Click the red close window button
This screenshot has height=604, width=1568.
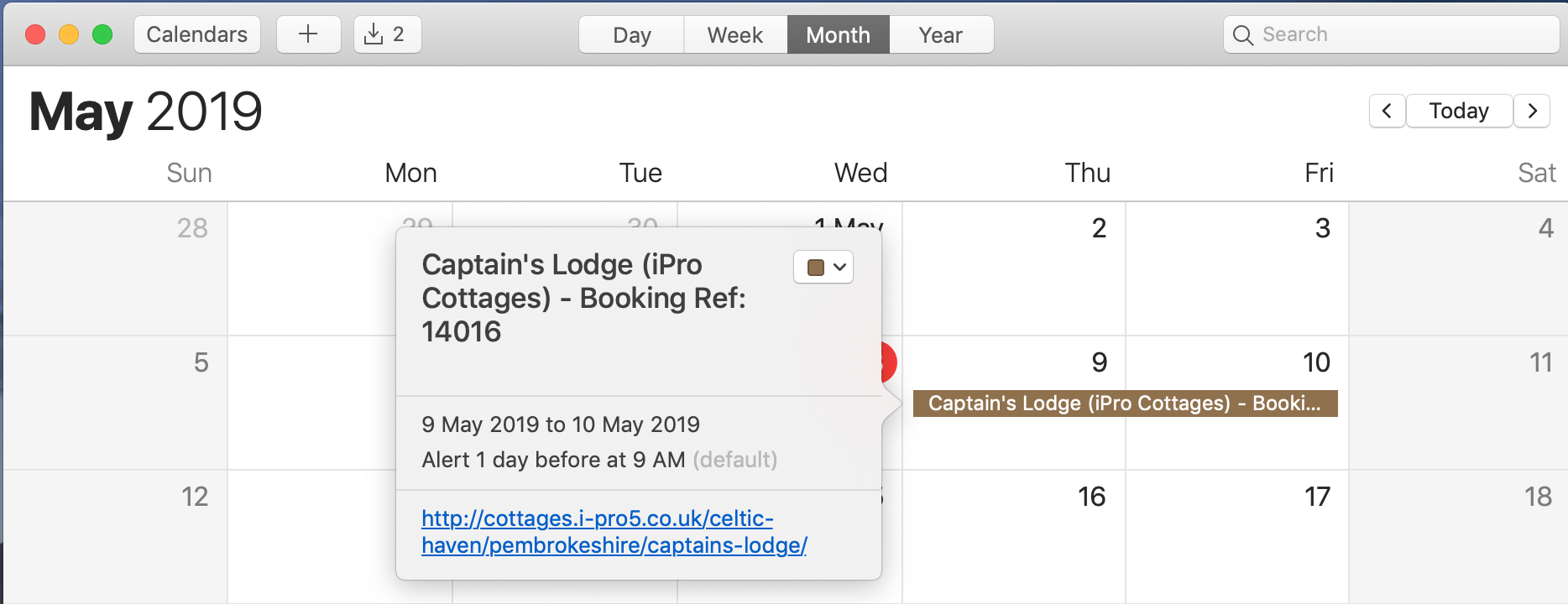coord(35,34)
